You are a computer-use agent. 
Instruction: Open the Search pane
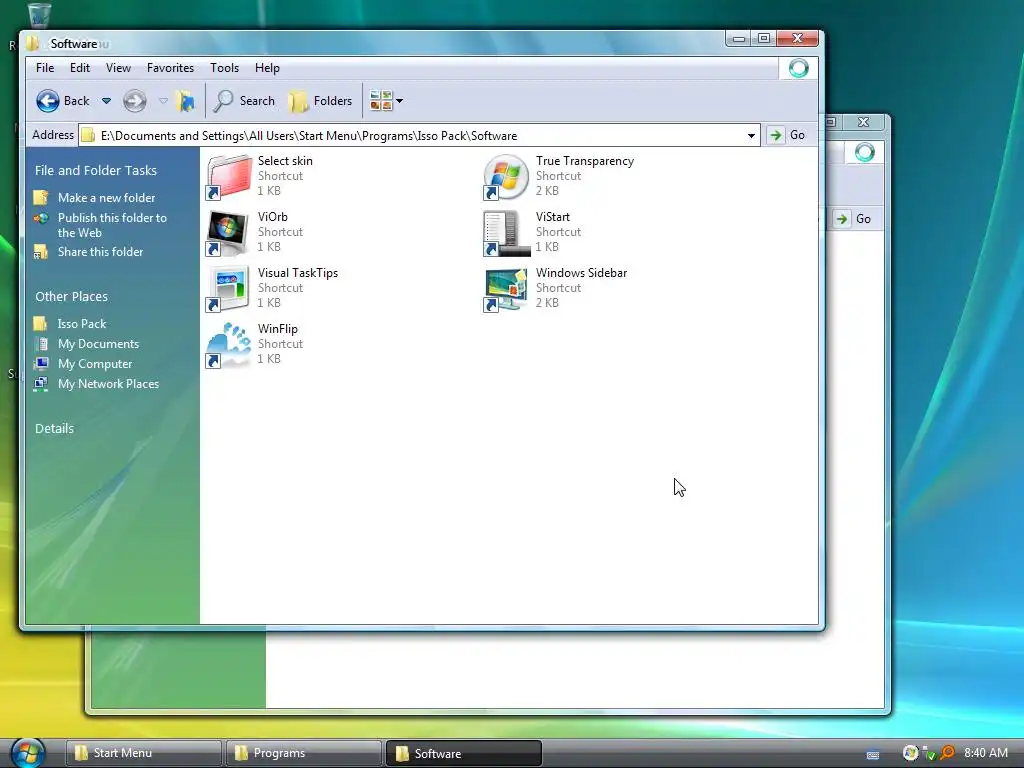coord(244,101)
